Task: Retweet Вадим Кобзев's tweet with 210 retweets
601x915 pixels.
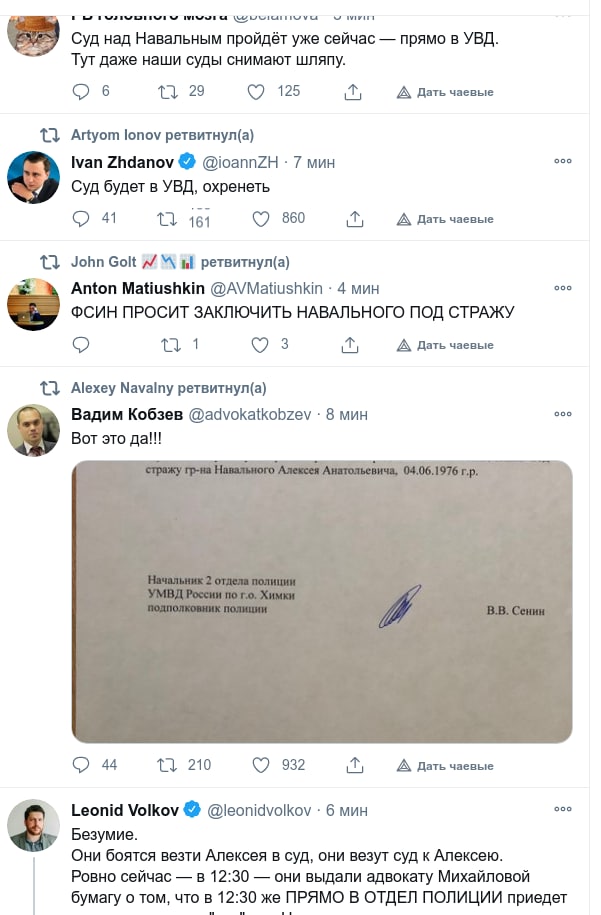Action: (167, 765)
